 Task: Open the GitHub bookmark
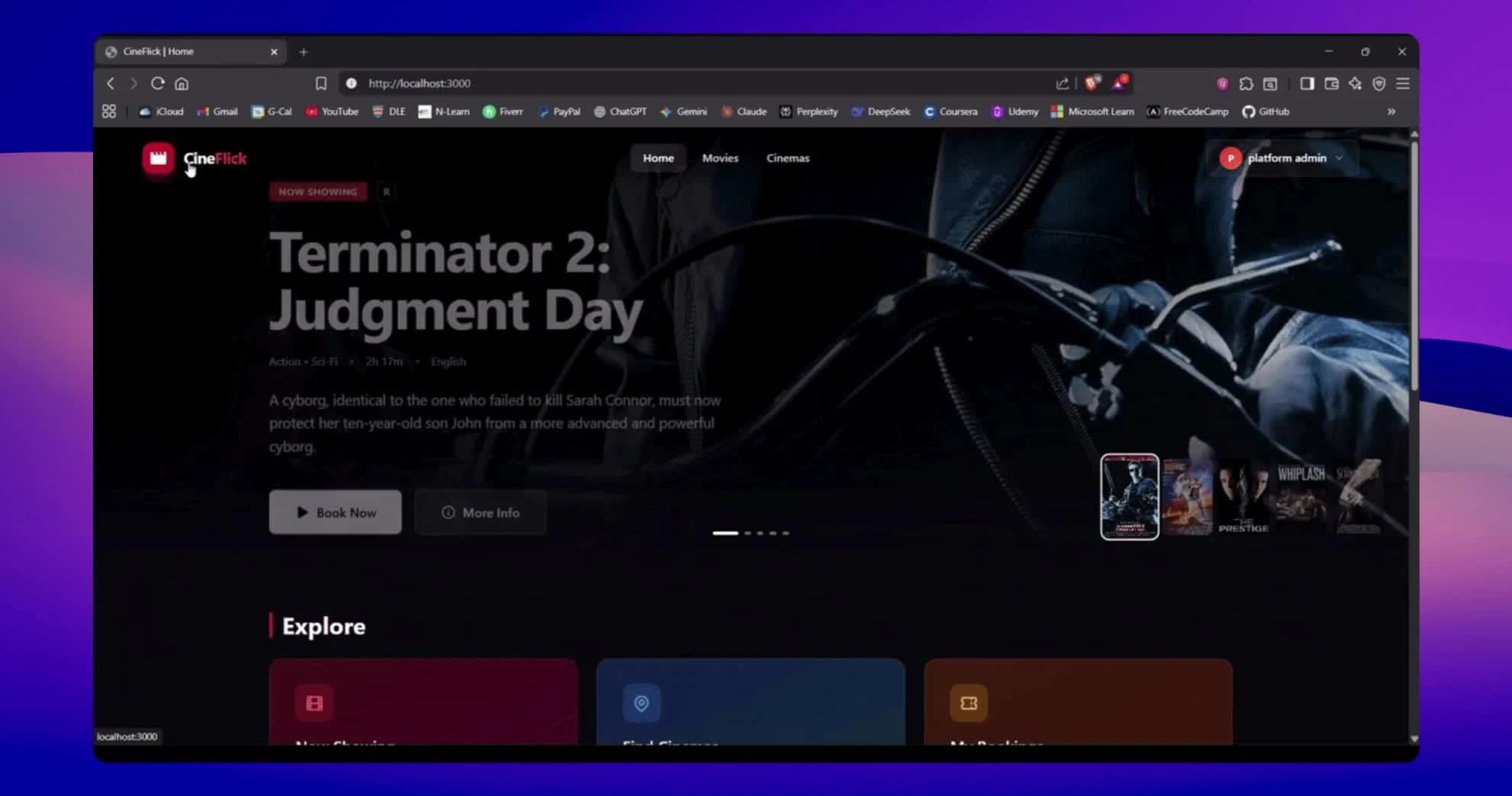(x=1266, y=111)
